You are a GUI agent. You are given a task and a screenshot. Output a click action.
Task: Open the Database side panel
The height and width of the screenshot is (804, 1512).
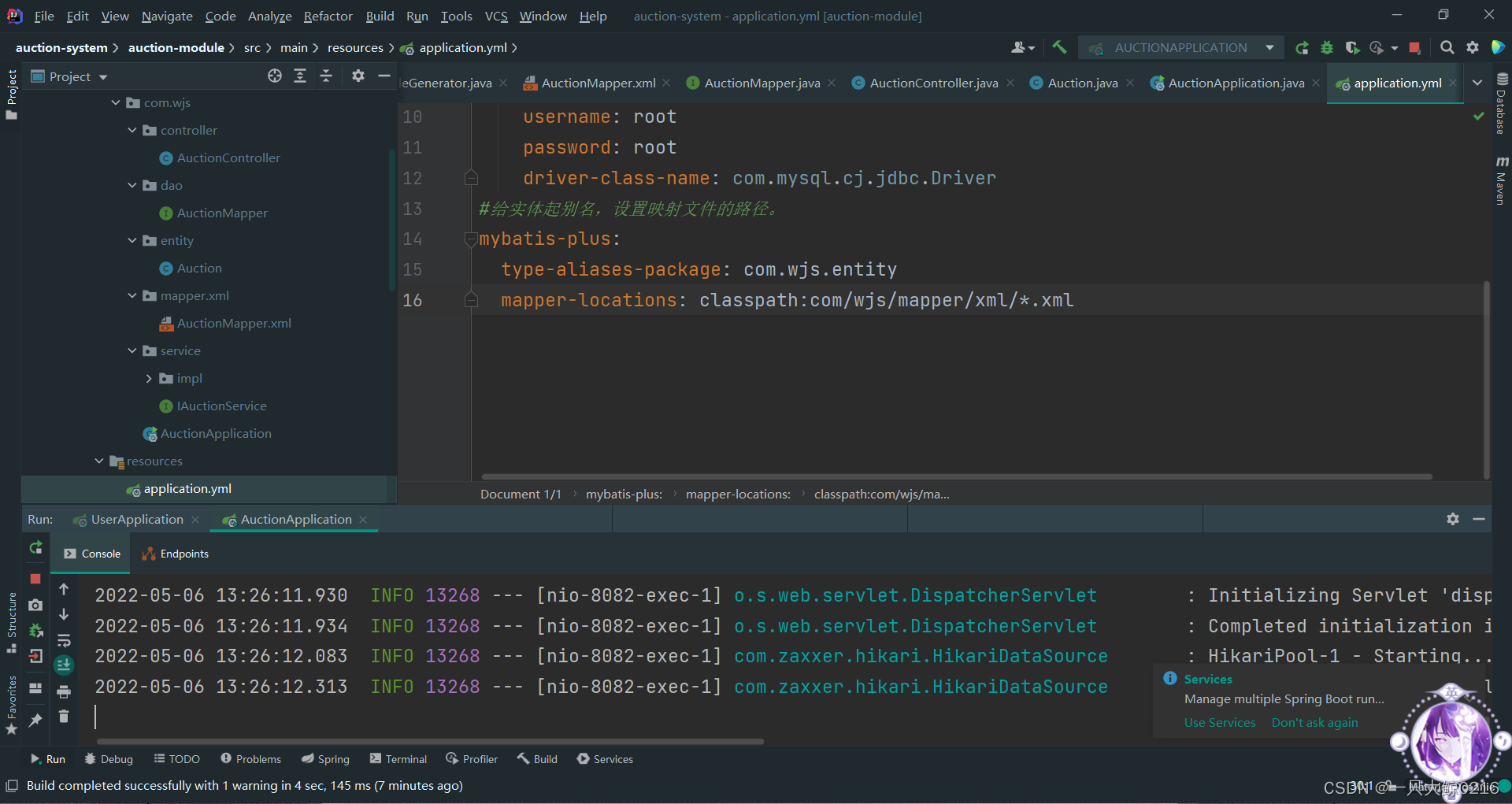(1502, 104)
